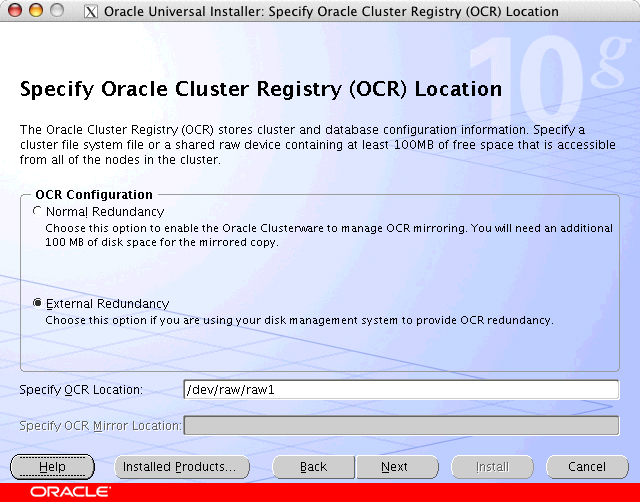Viewport: 640px width, 502px height.
Task: Go Back to the previous installer page
Action: pyautogui.click(x=314, y=467)
